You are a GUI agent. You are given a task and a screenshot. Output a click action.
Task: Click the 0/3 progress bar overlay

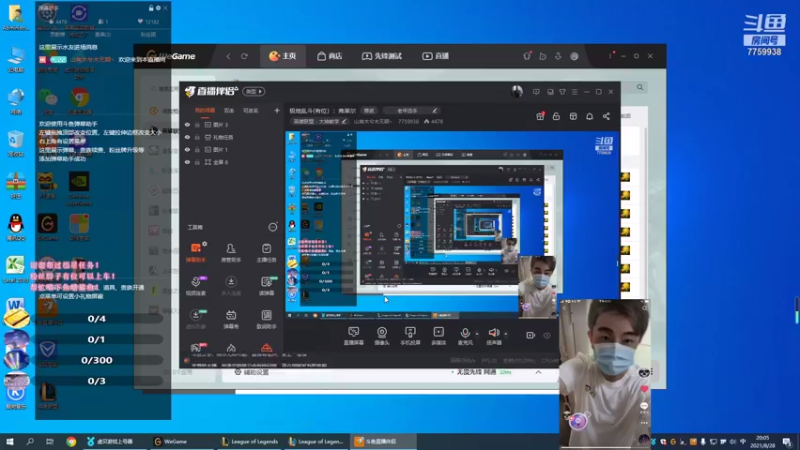[x=96, y=381]
